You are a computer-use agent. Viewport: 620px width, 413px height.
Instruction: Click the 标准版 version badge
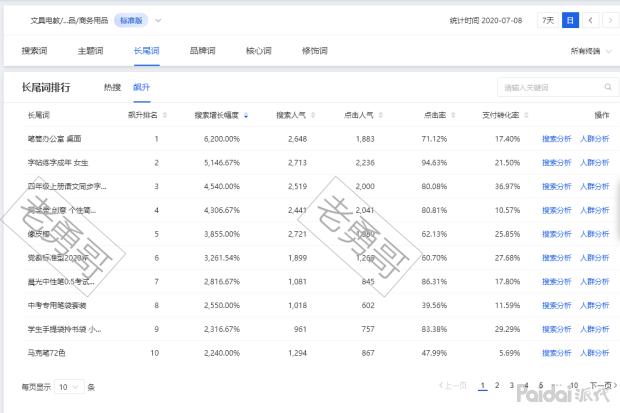pyautogui.click(x=131, y=21)
